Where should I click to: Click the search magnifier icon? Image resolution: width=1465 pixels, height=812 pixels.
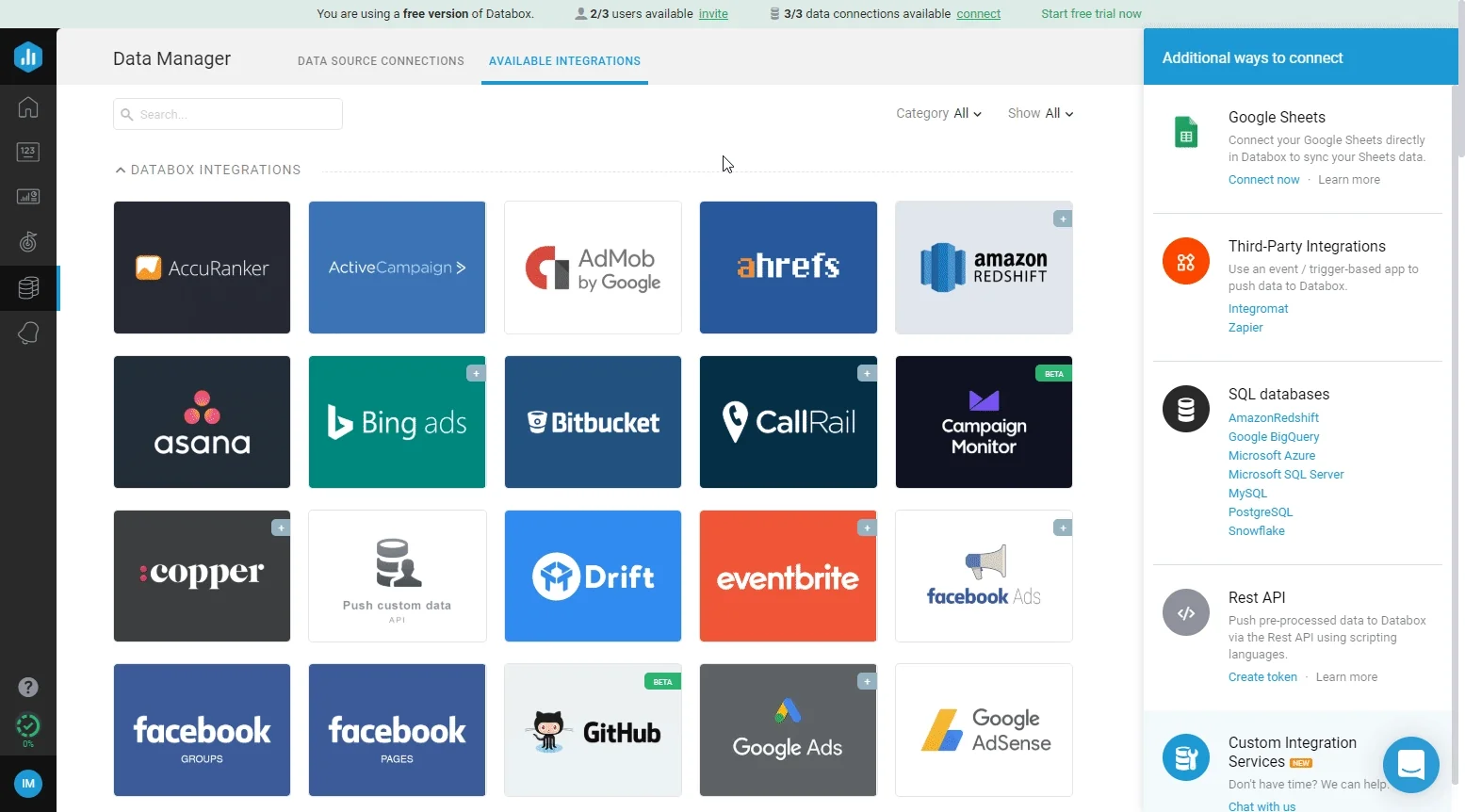coord(127,114)
